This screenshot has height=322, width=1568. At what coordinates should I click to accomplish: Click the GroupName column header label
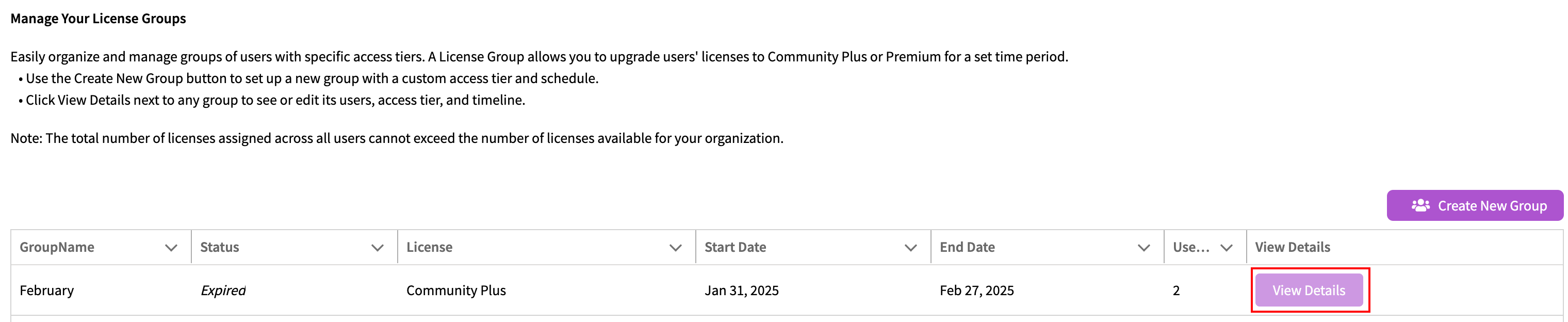57,247
